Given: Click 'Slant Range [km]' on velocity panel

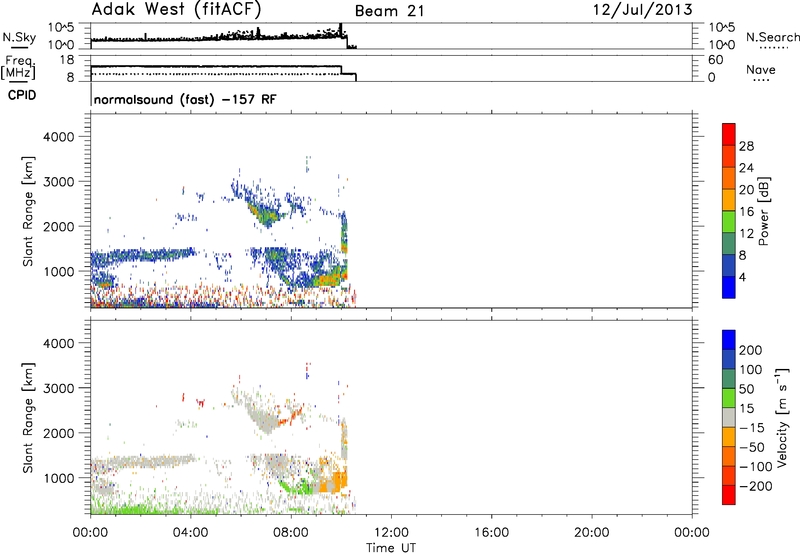Looking at the screenshot, I should (x=28, y=417).
